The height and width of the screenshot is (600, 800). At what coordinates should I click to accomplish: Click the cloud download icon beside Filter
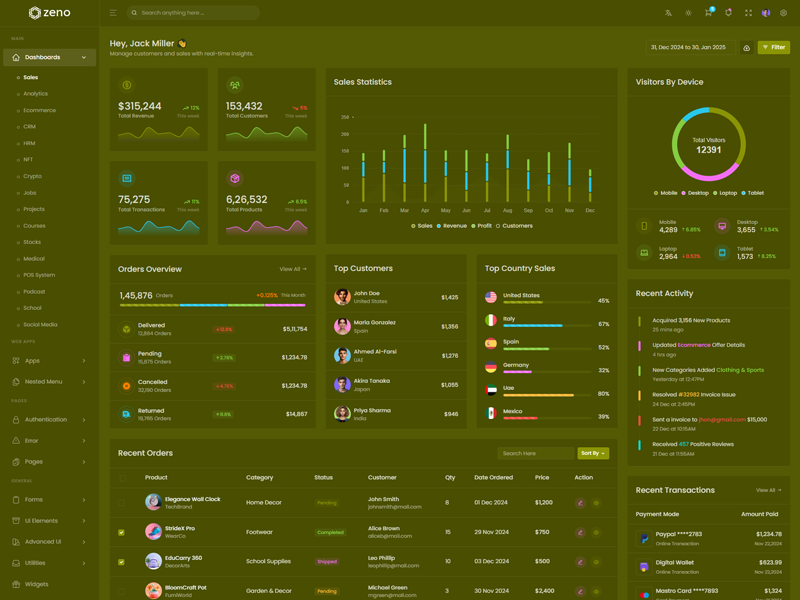point(746,47)
